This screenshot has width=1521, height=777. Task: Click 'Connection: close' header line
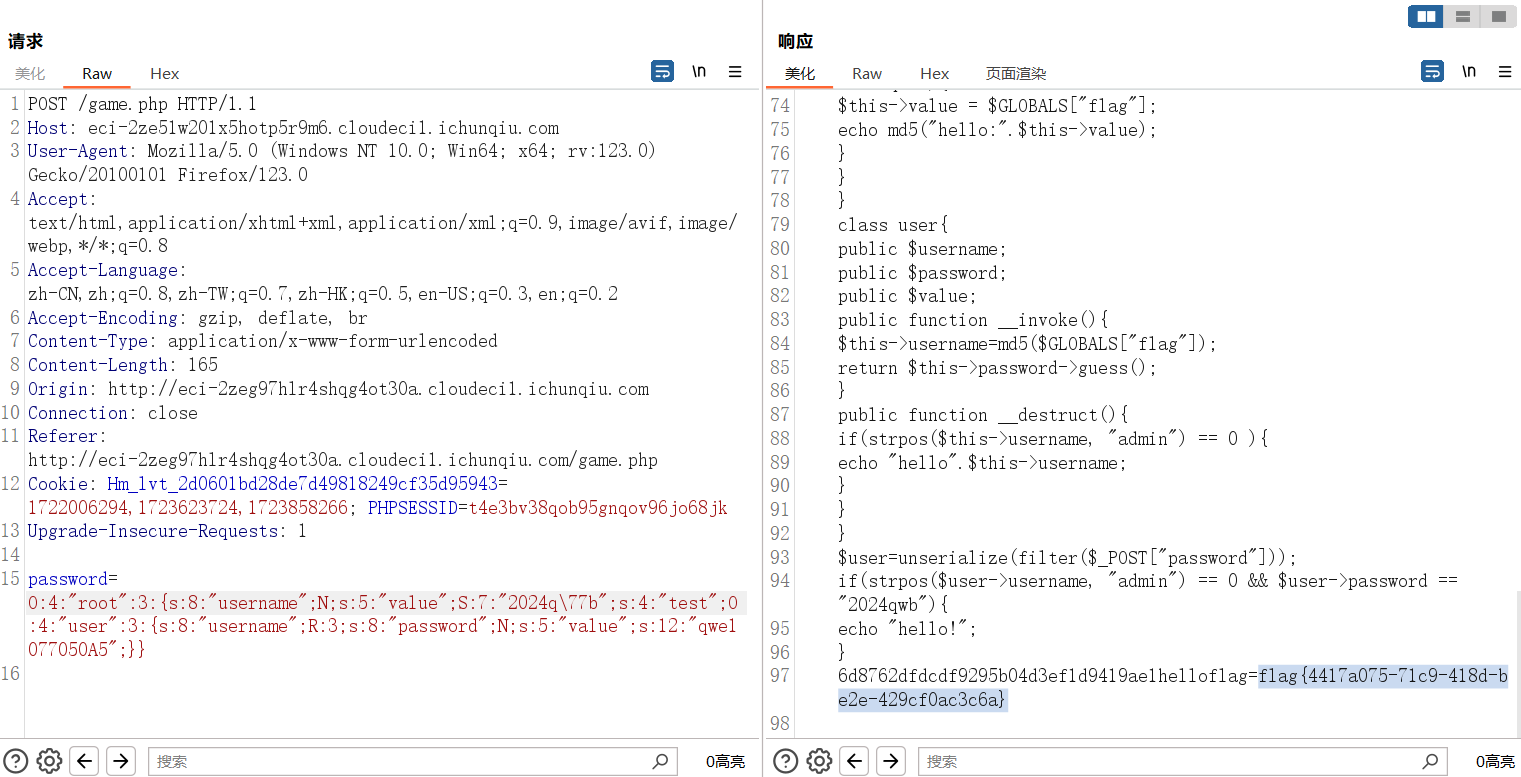pos(113,413)
